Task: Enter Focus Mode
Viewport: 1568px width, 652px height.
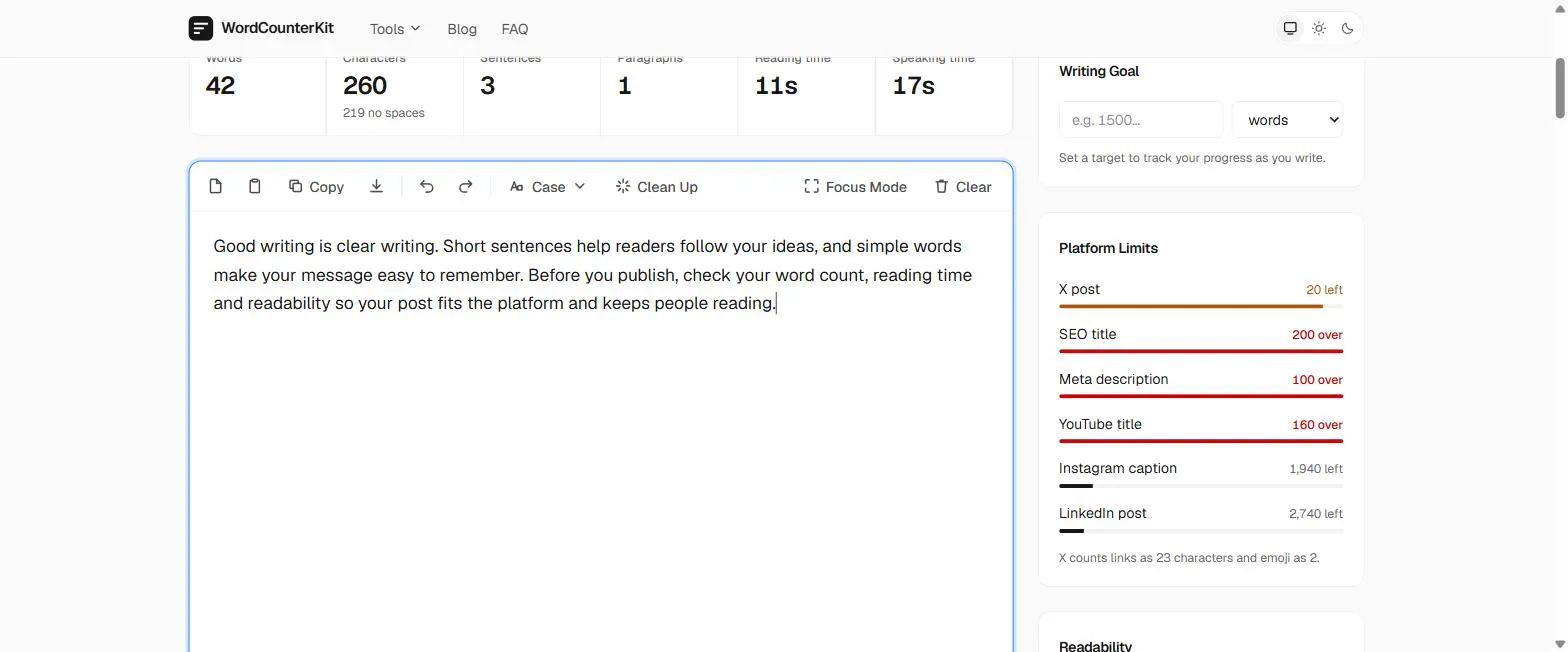Action: coord(856,186)
